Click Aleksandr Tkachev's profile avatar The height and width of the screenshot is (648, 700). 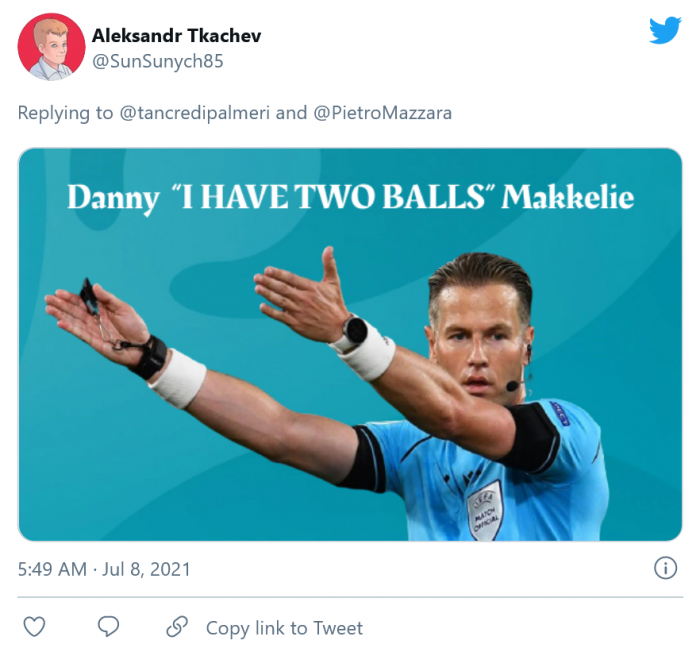click(52, 47)
